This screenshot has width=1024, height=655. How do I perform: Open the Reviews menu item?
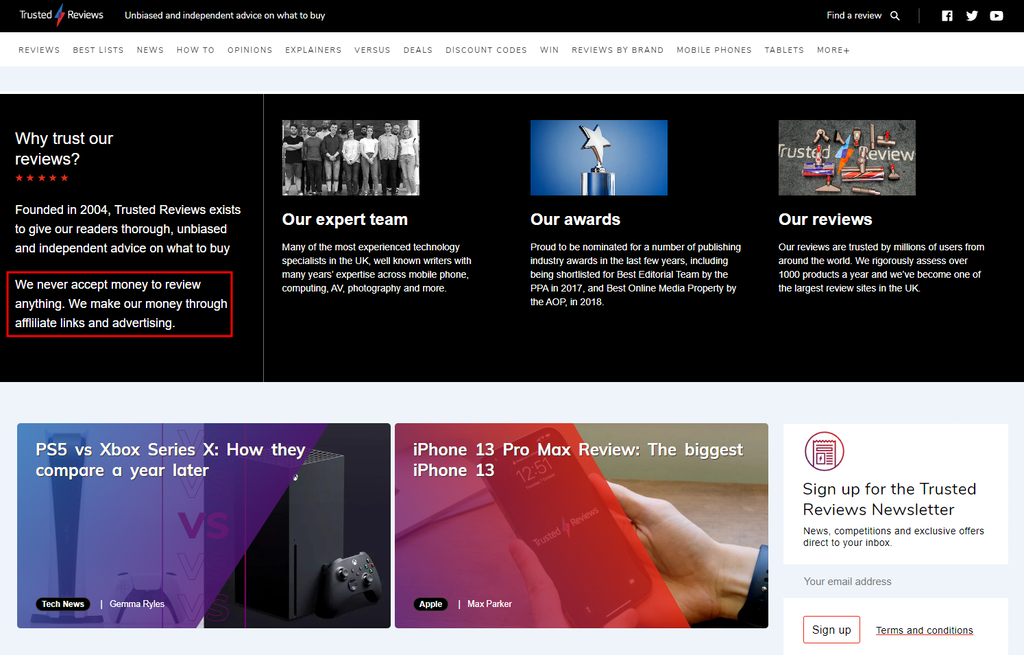pyautogui.click(x=39, y=50)
